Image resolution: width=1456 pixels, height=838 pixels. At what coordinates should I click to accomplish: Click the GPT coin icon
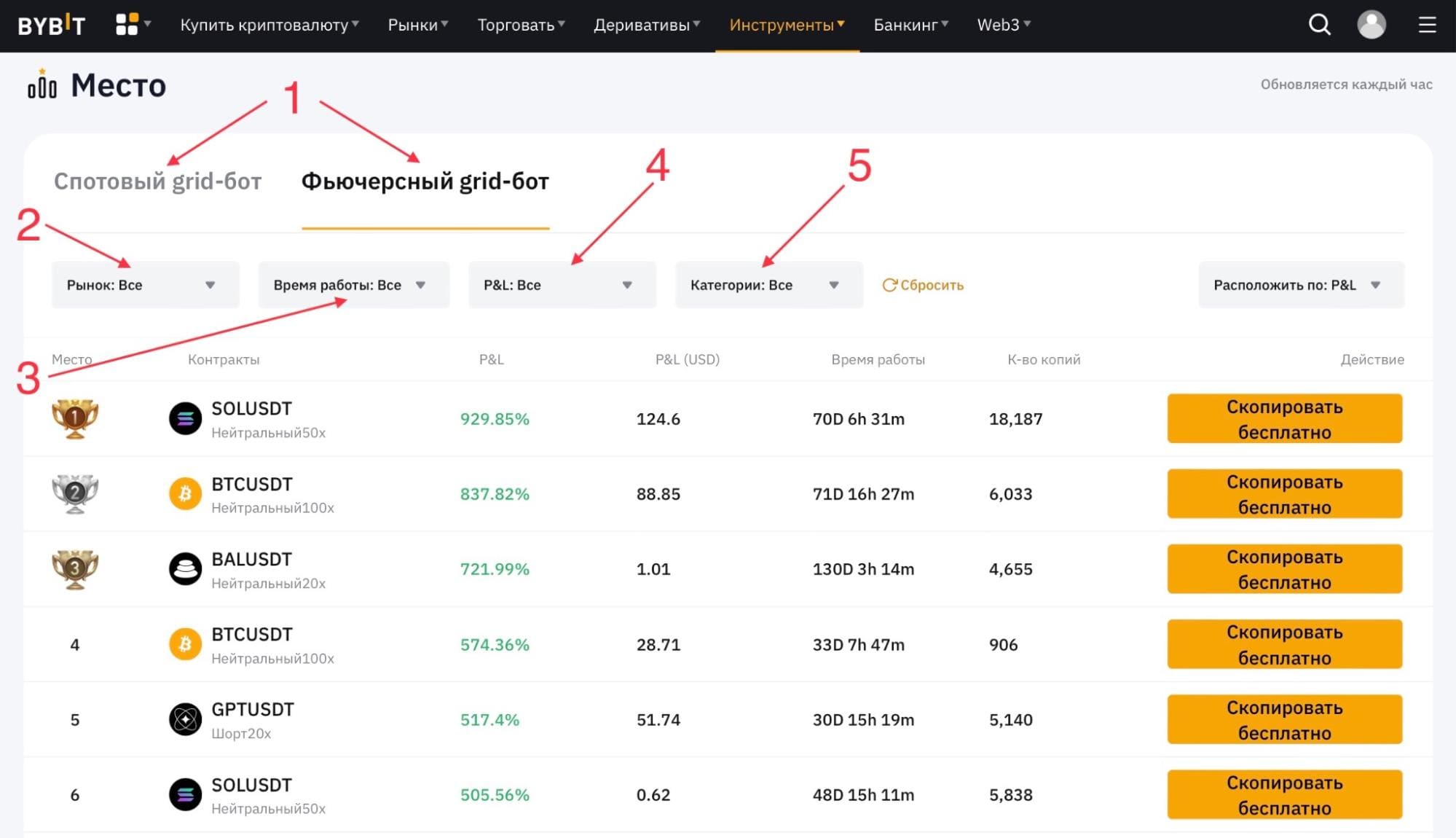(185, 719)
